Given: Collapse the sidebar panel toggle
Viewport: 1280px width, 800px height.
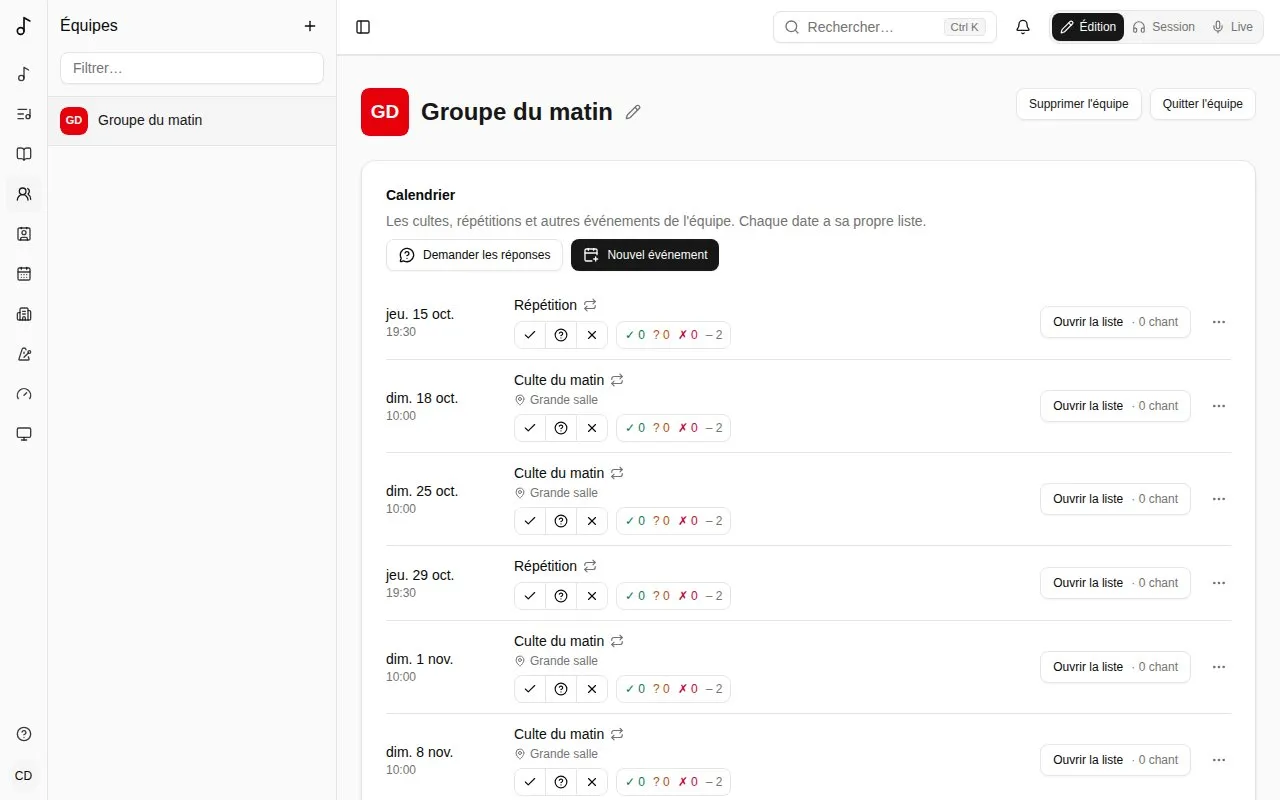Looking at the screenshot, I should 363,27.
